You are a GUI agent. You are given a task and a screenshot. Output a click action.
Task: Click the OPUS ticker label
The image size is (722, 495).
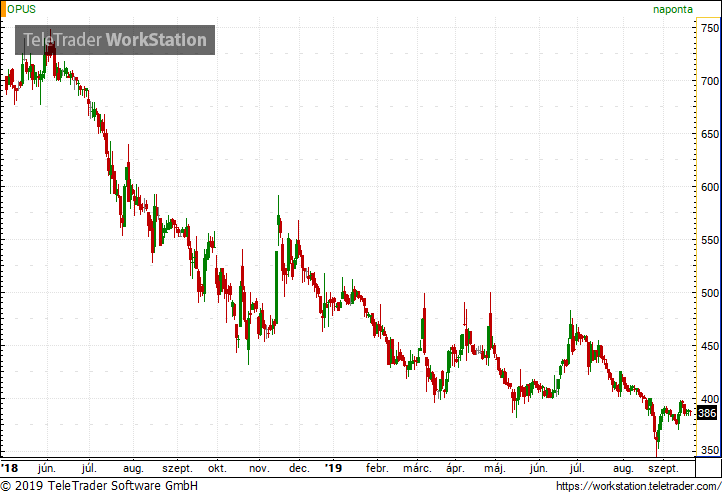[x=21, y=9]
